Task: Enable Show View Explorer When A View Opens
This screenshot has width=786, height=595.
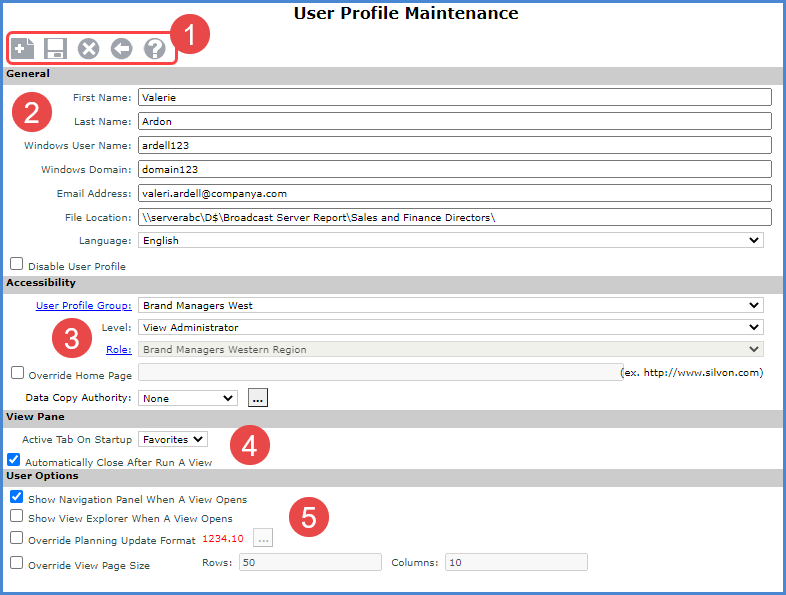Action: coord(17,517)
